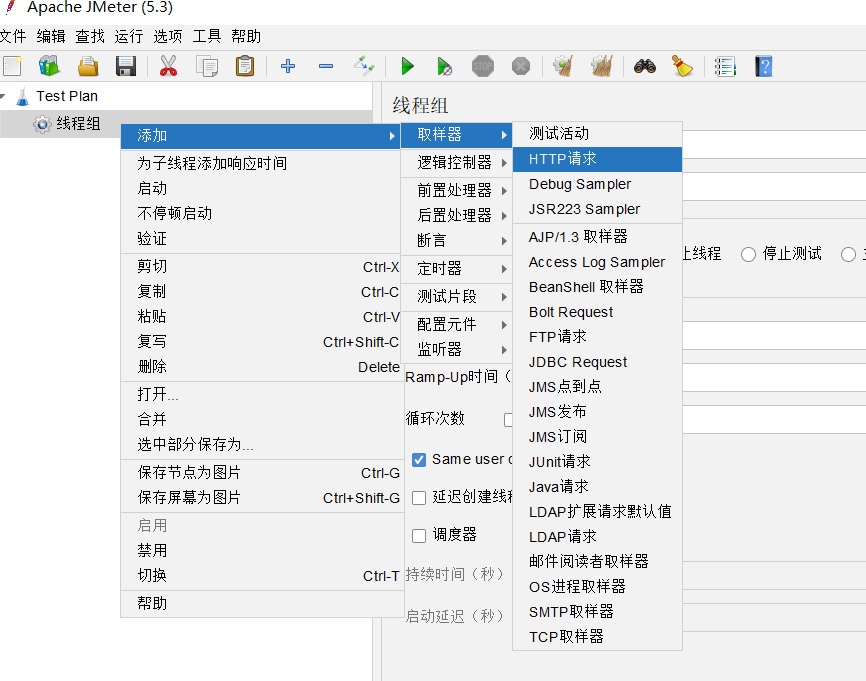Select 合并 context menu item

263,420
